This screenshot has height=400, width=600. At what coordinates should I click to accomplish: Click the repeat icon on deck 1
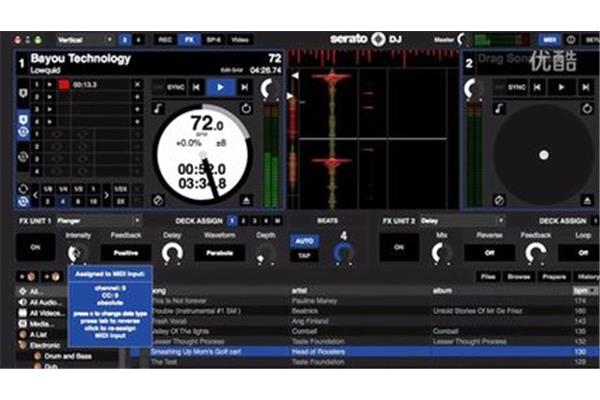[x=246, y=109]
